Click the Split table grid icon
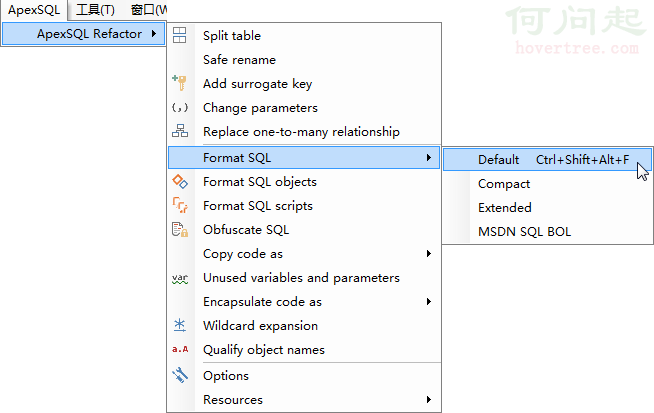The height and width of the screenshot is (413, 654). click(x=180, y=35)
